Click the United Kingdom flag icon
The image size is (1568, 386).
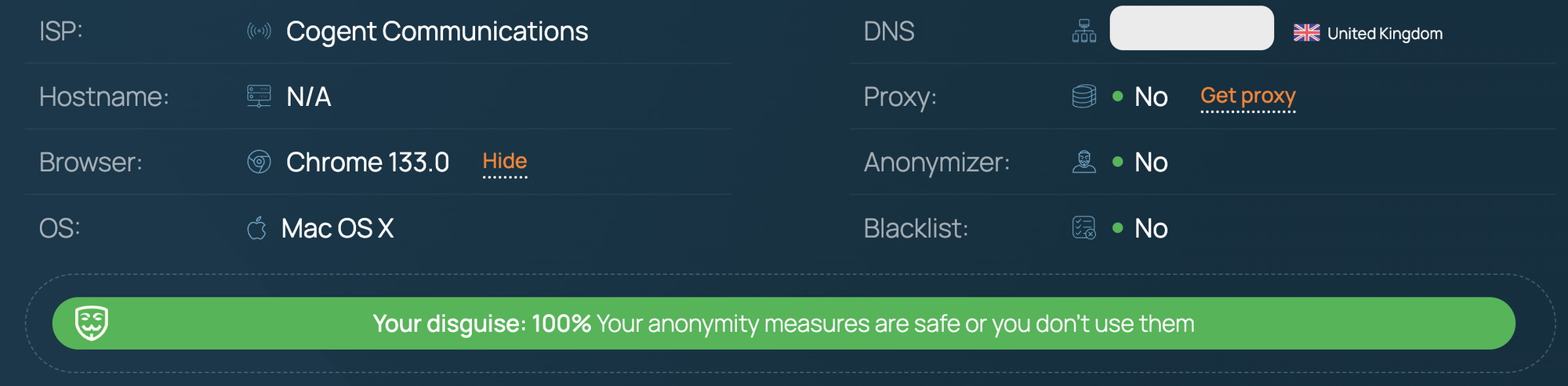point(1306,33)
